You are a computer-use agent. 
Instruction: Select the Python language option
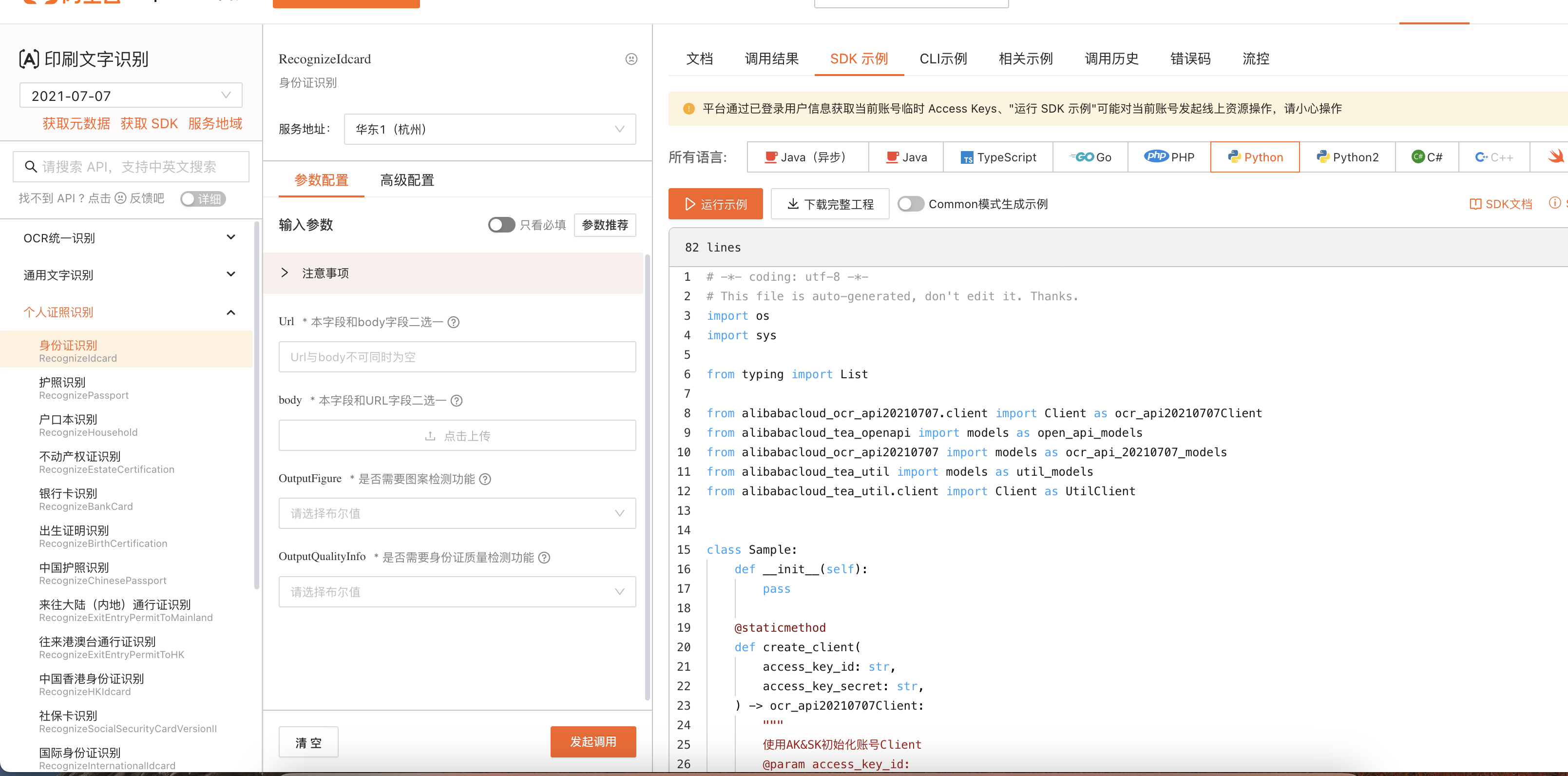[1255, 157]
